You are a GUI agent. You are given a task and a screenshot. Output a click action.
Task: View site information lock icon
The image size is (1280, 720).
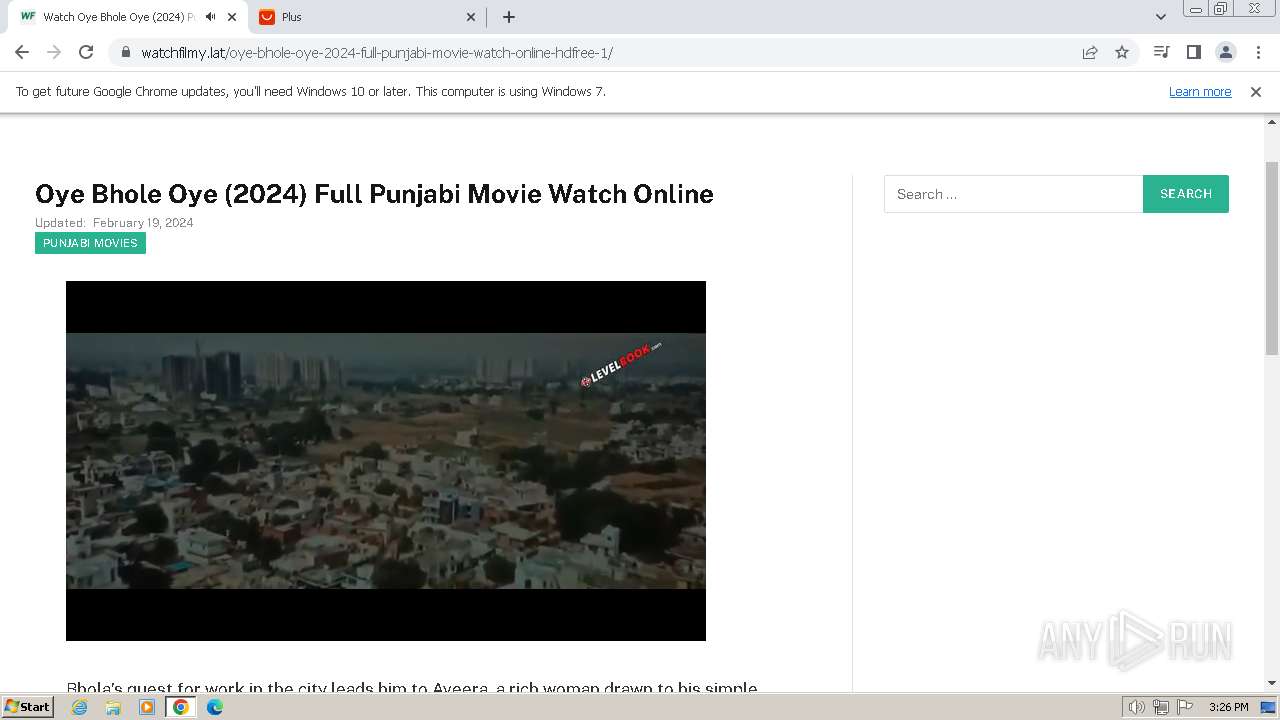[x=126, y=52]
